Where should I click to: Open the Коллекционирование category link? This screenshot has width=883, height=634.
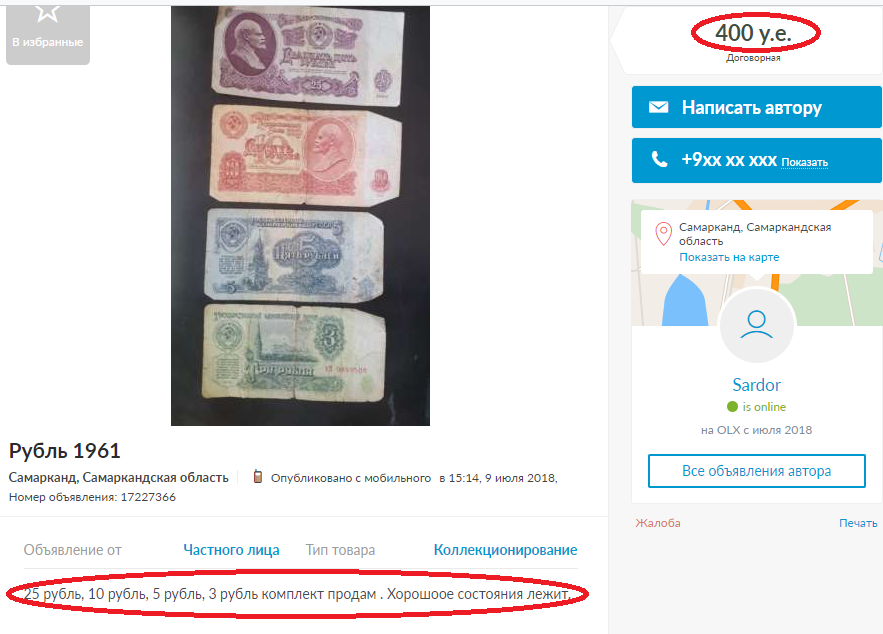[x=505, y=550]
